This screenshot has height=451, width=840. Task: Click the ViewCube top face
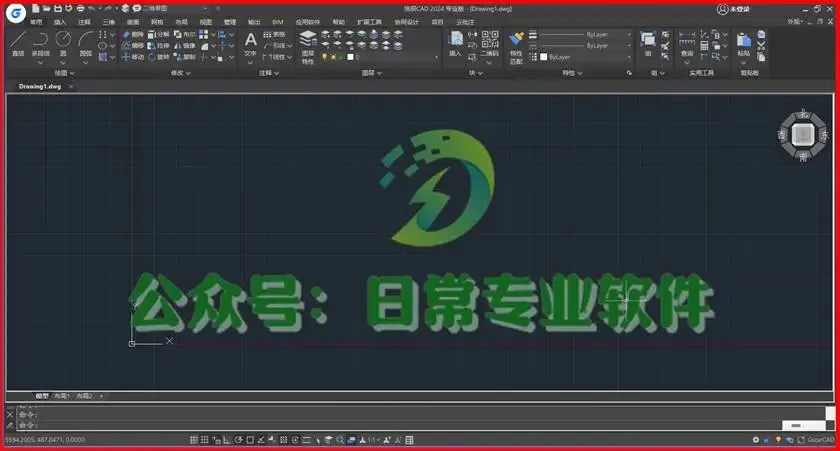[802, 134]
